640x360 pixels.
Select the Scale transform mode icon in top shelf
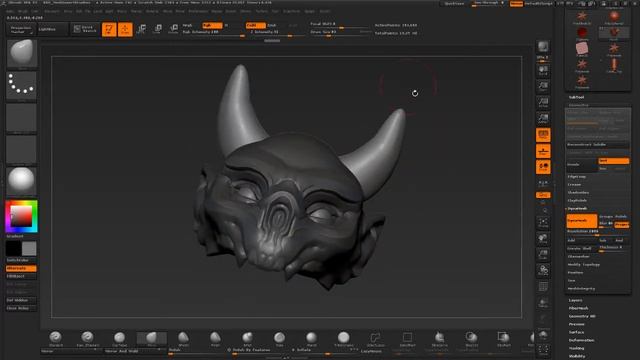[x=157, y=29]
